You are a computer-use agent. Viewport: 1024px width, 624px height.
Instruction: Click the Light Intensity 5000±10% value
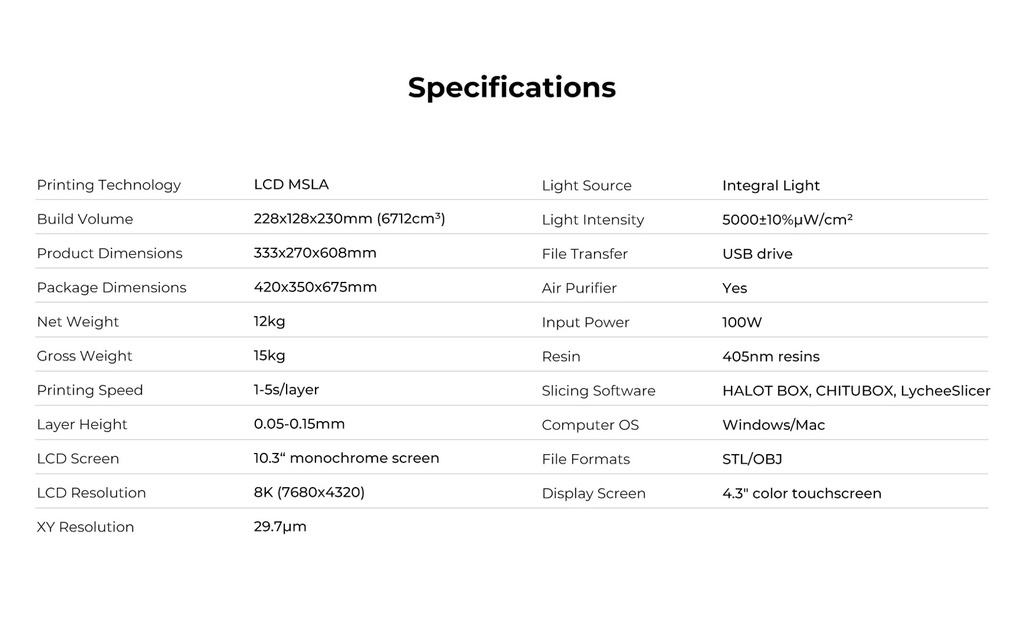[787, 220]
